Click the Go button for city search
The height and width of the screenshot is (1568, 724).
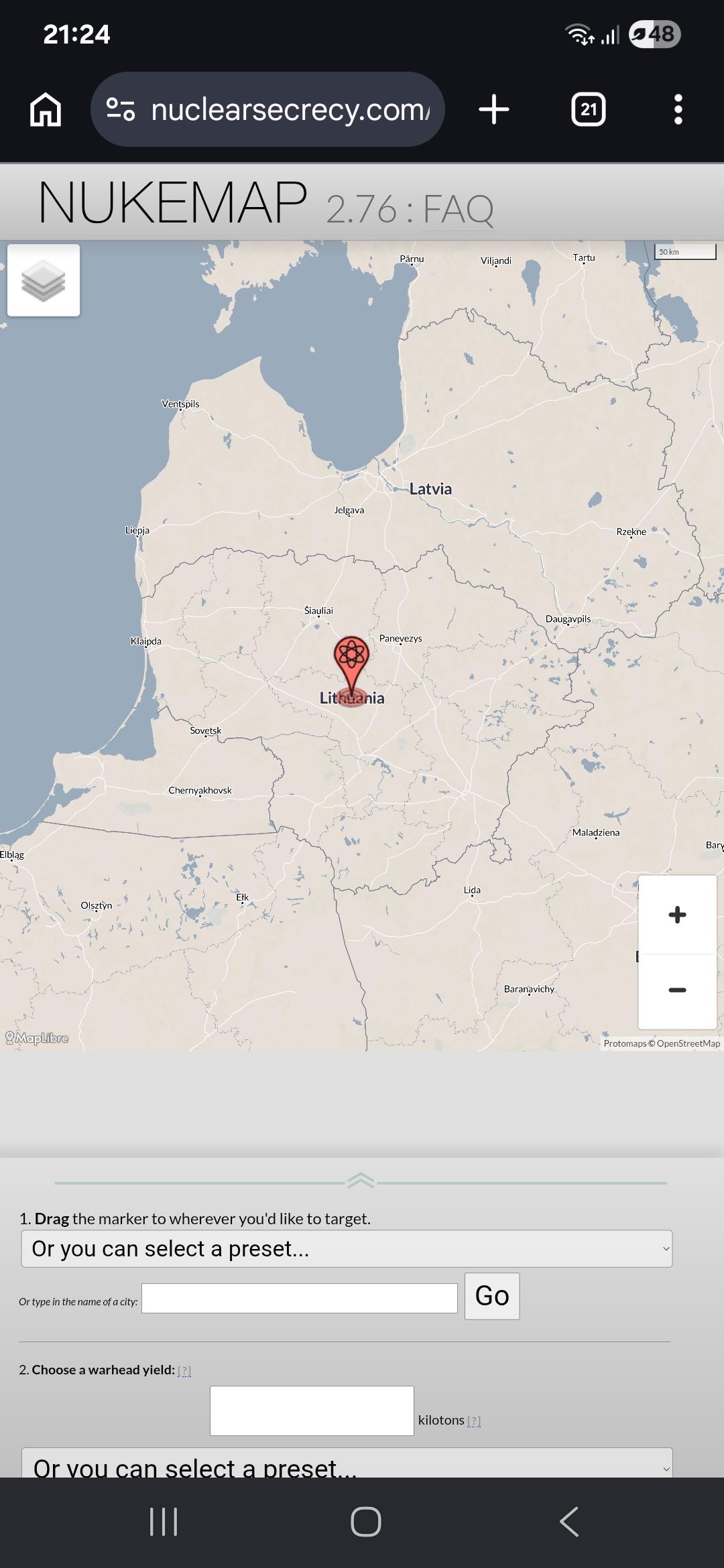(x=492, y=1296)
